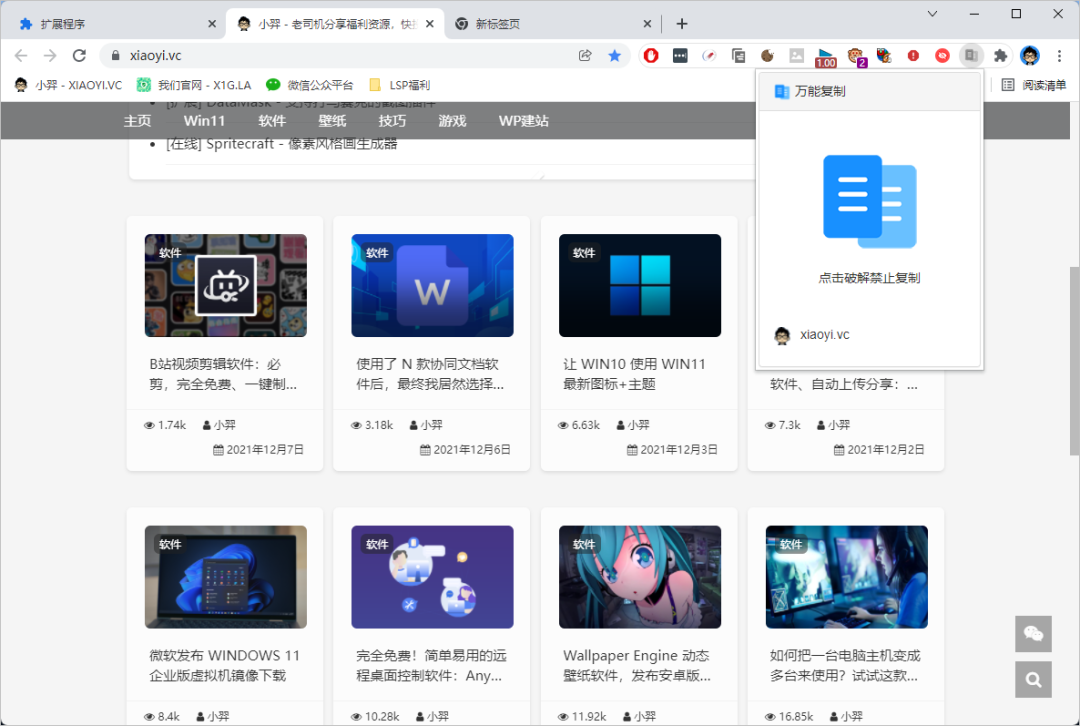Click the share page icon in address bar
The height and width of the screenshot is (726, 1080).
[586, 56]
